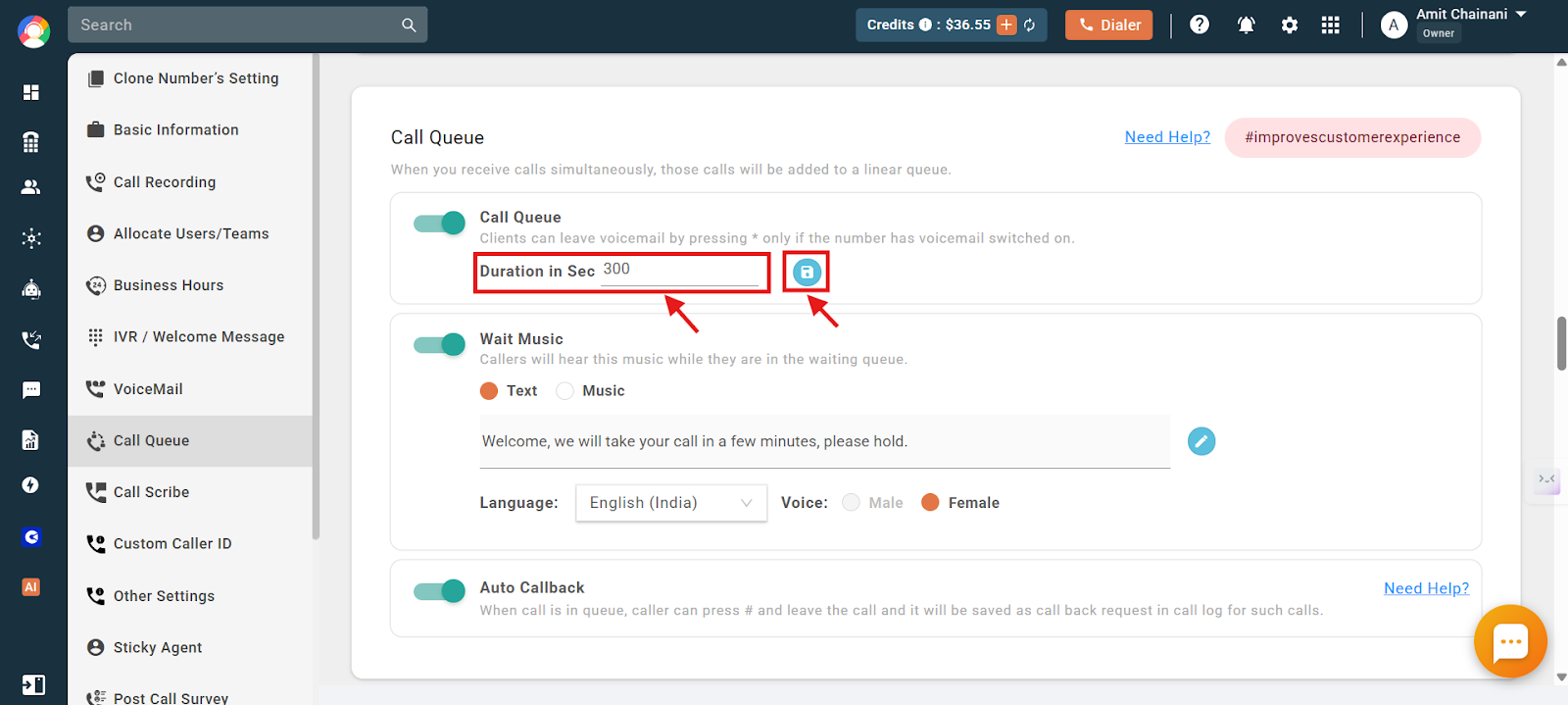Turn off the Call Queue switch

click(439, 224)
